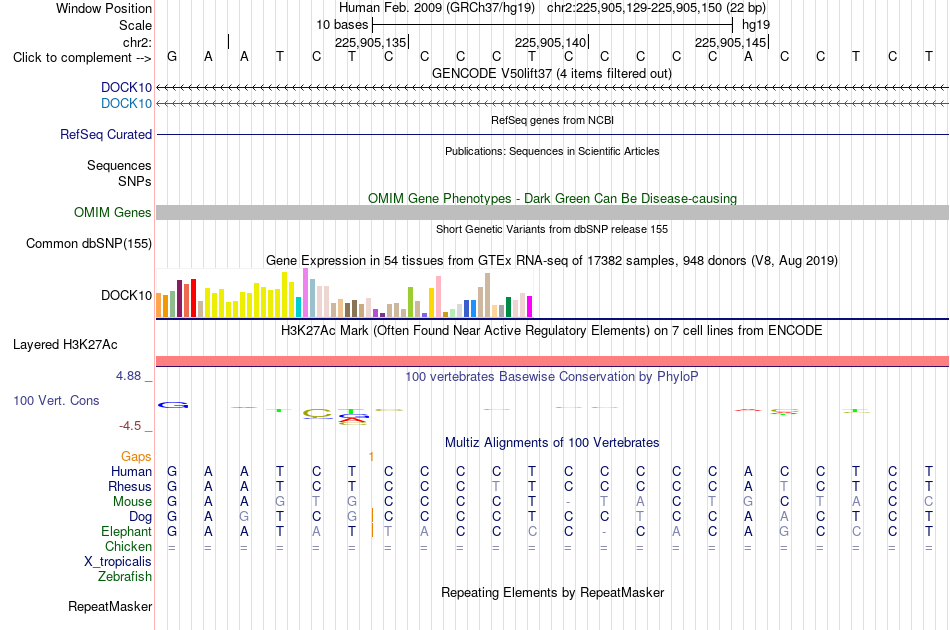Select the Scale track label
Screen dimensions: 950x630
click(135, 25)
